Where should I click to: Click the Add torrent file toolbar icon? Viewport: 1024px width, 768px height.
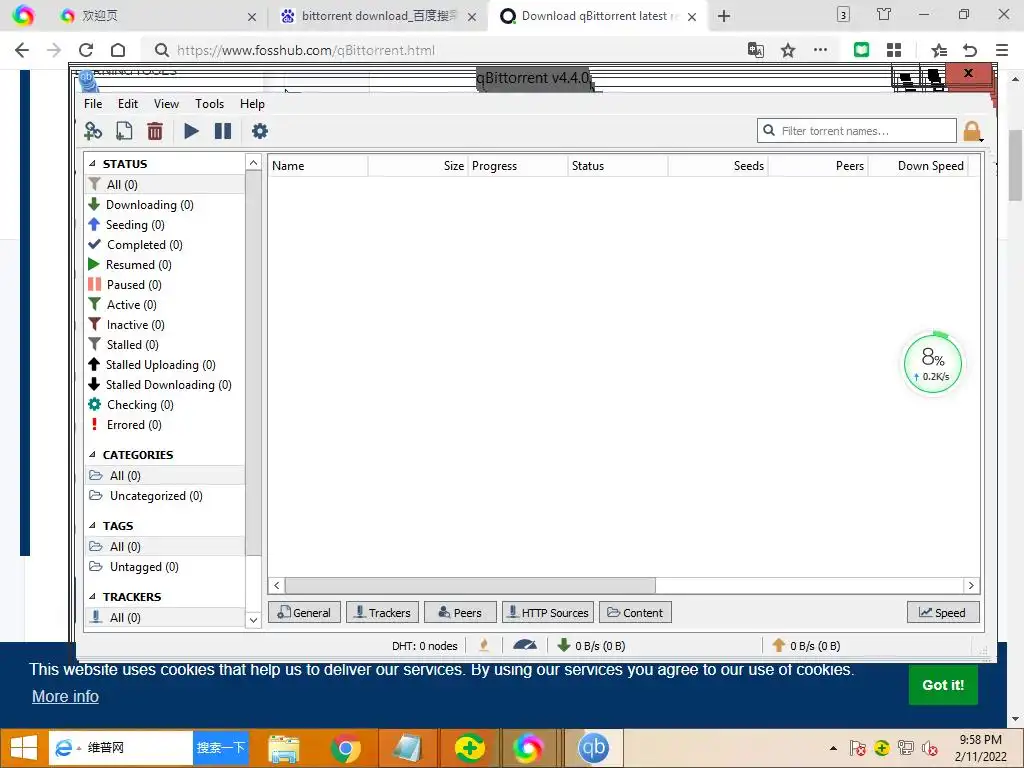click(x=123, y=131)
